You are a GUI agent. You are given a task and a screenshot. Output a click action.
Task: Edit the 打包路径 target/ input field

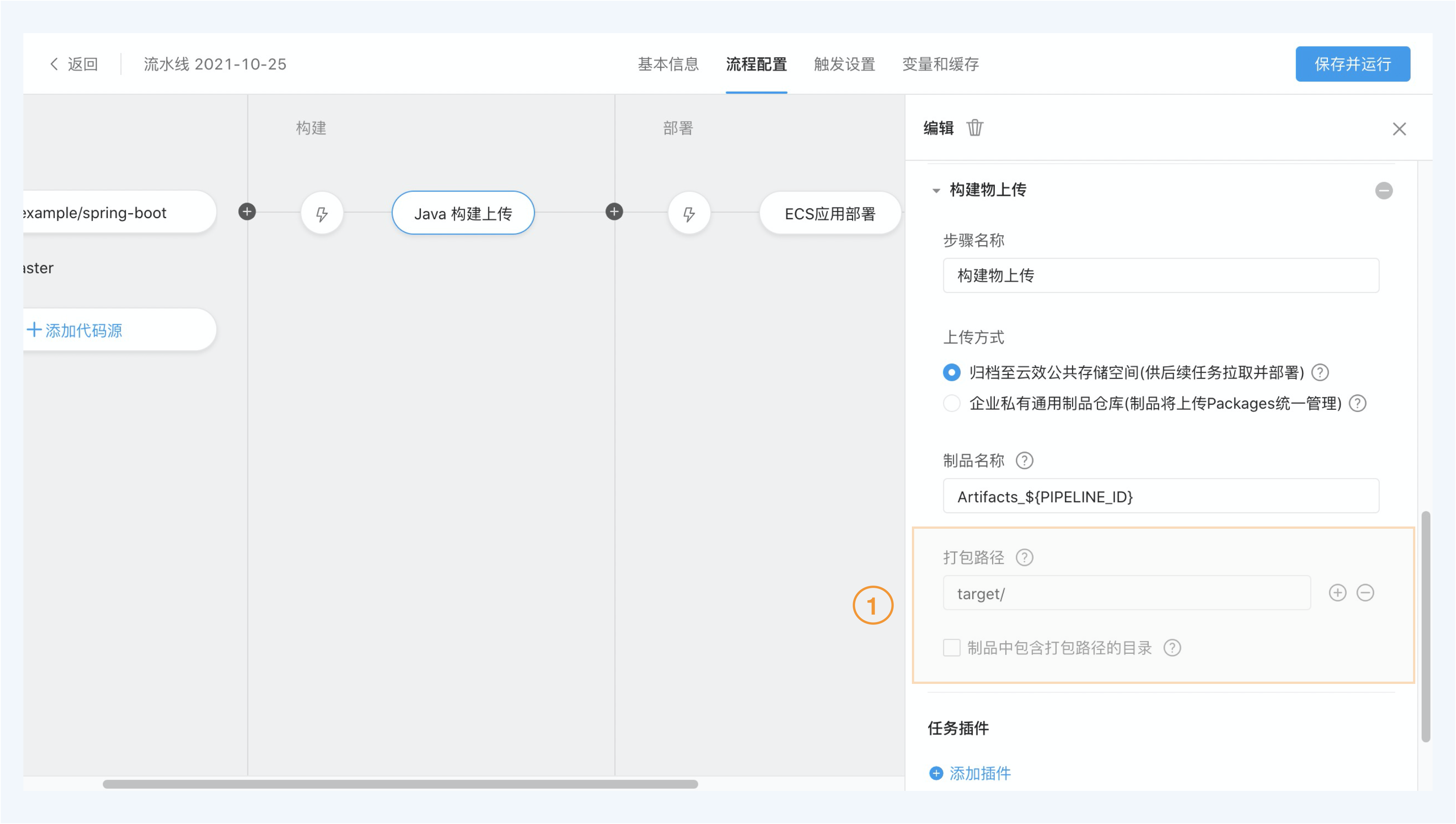[x=1127, y=593]
